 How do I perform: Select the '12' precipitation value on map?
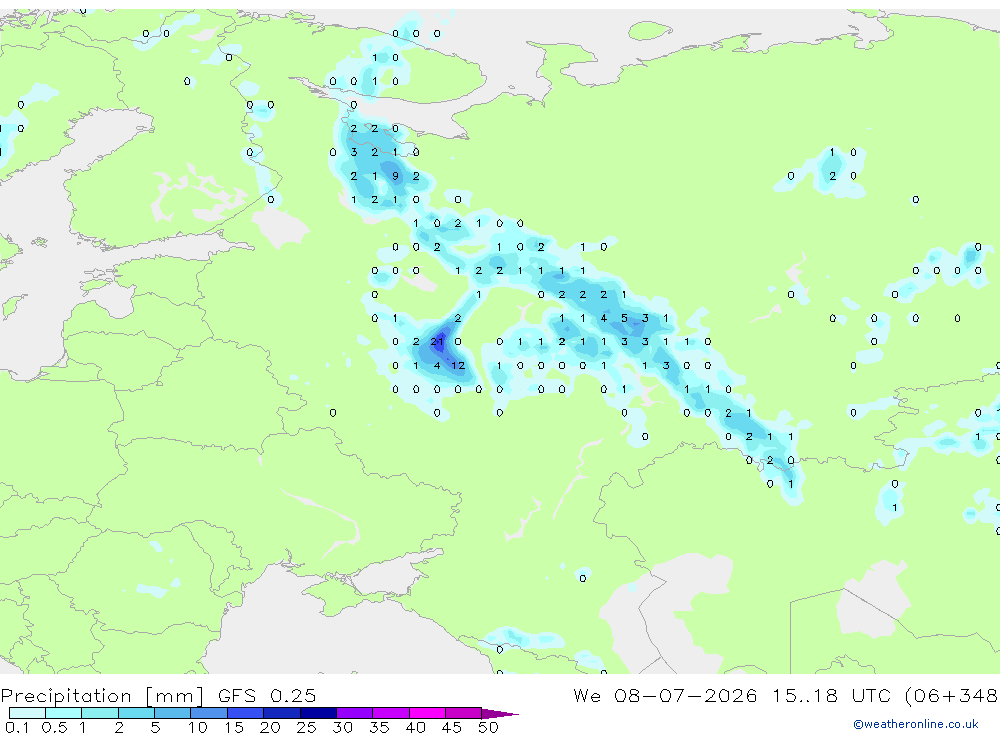pyautogui.click(x=458, y=366)
